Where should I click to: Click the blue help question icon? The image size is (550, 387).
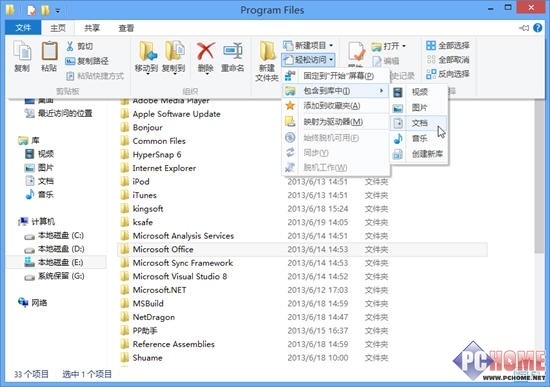538,28
